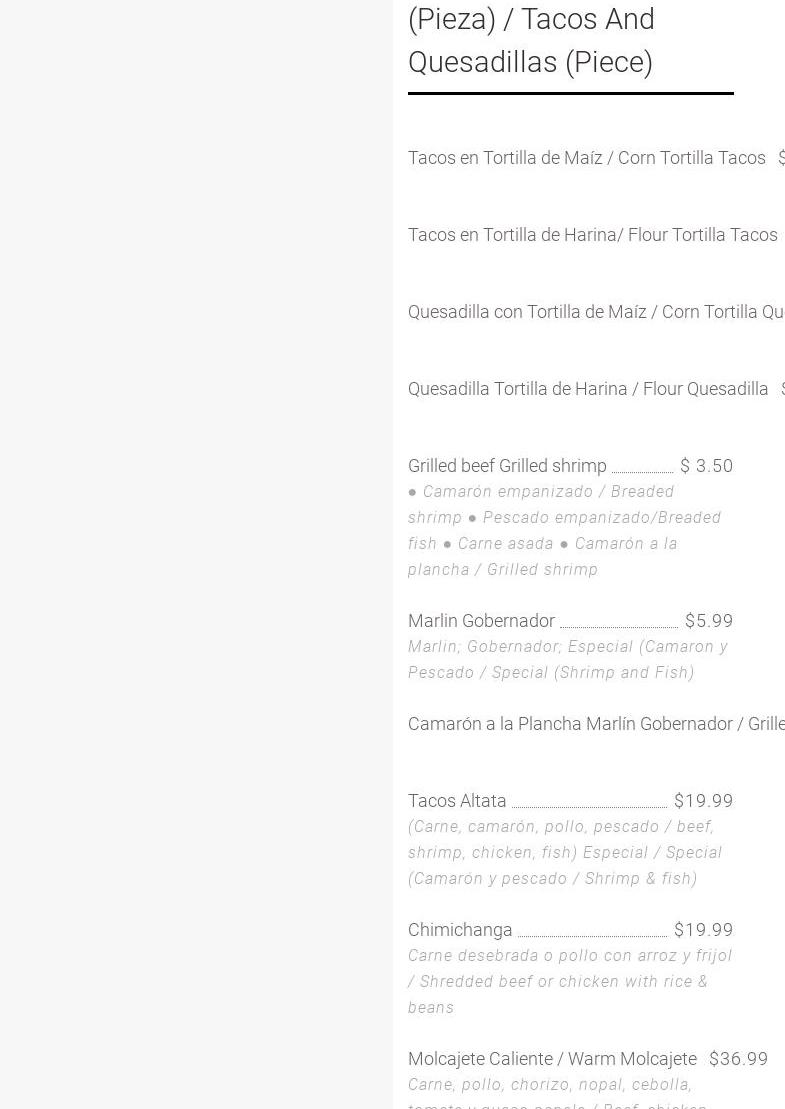
Task: Select Camarón a la Plancha Marlín Gobernador item
Action: 596,724
